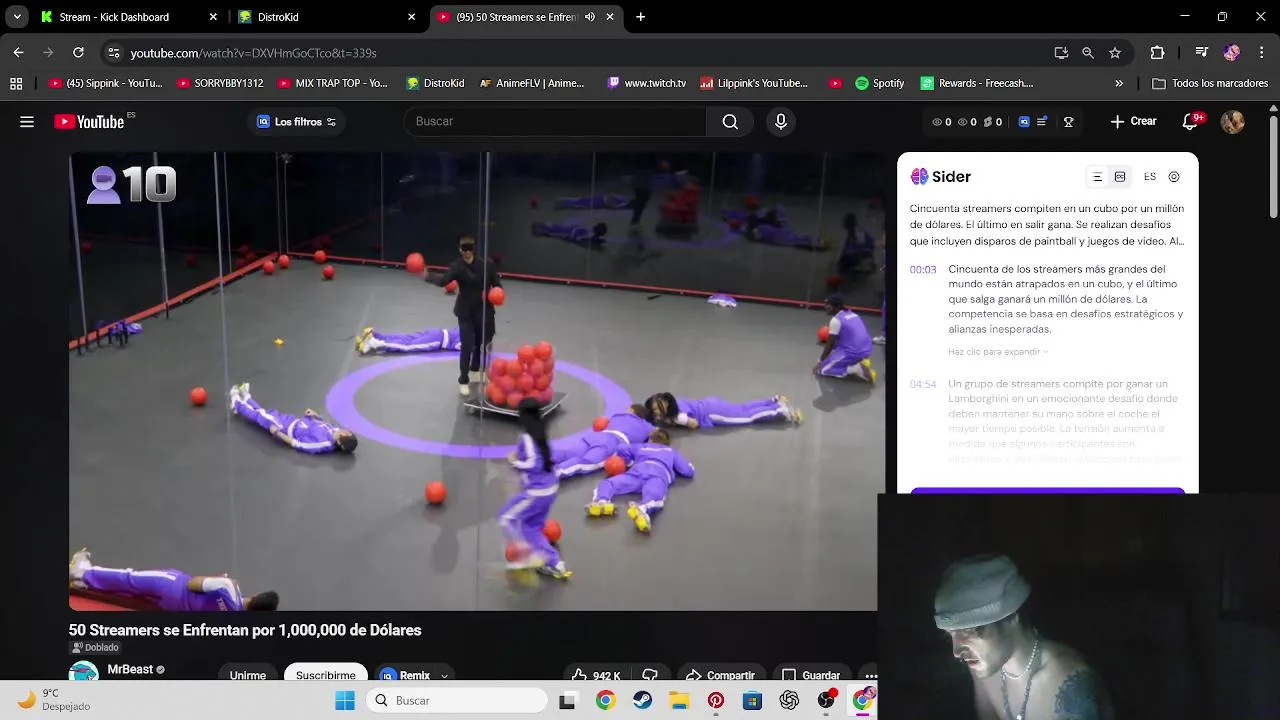Open the Chrome profile avatar
This screenshot has width=1280, height=720.
(x=1232, y=53)
